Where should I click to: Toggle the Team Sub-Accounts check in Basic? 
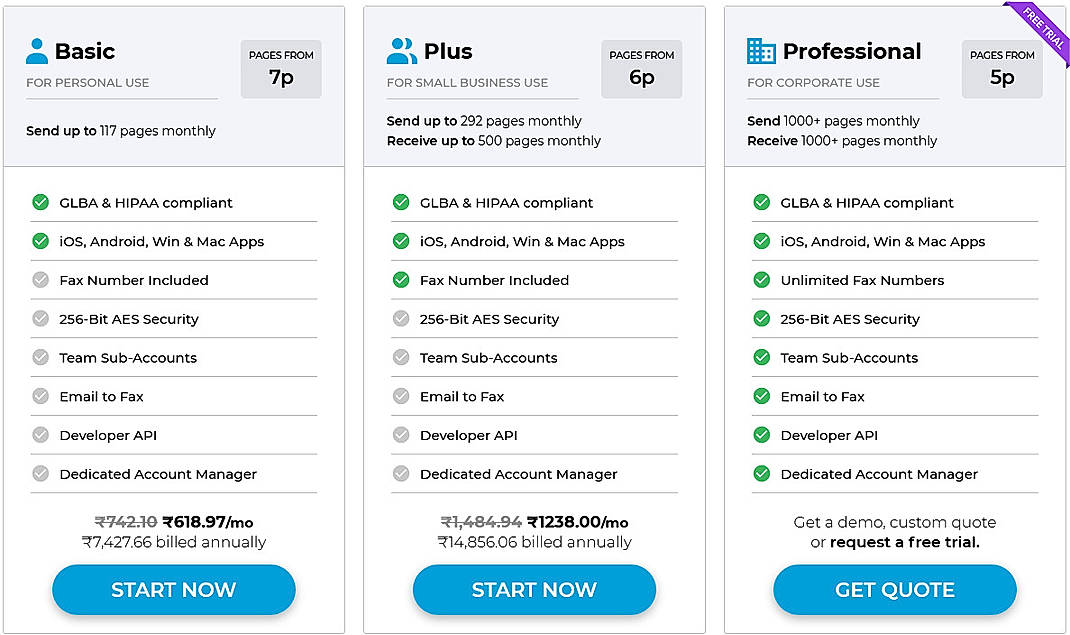[x=40, y=357]
